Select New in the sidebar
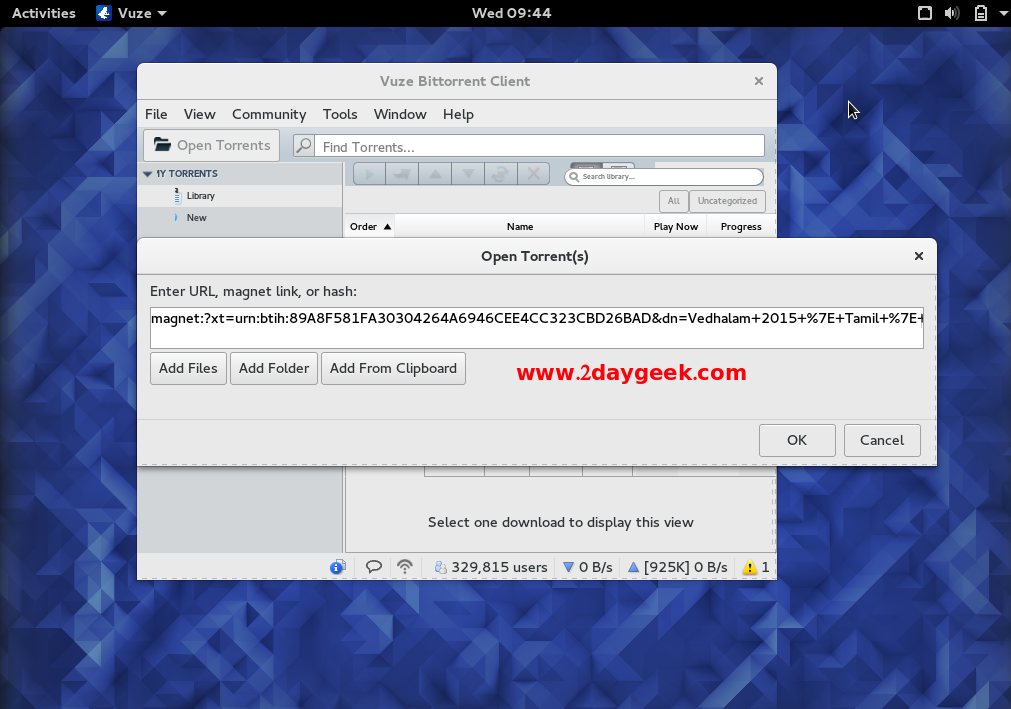 [x=197, y=218]
